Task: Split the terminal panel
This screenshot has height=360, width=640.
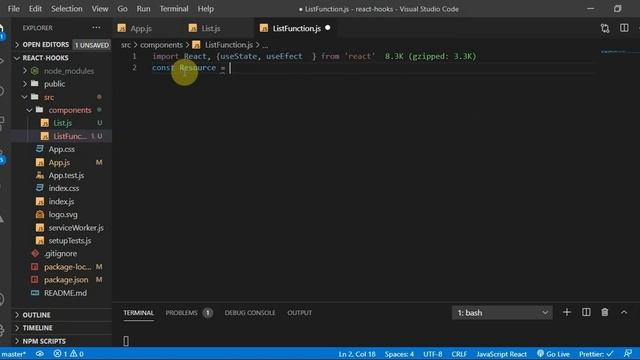Action: point(586,312)
